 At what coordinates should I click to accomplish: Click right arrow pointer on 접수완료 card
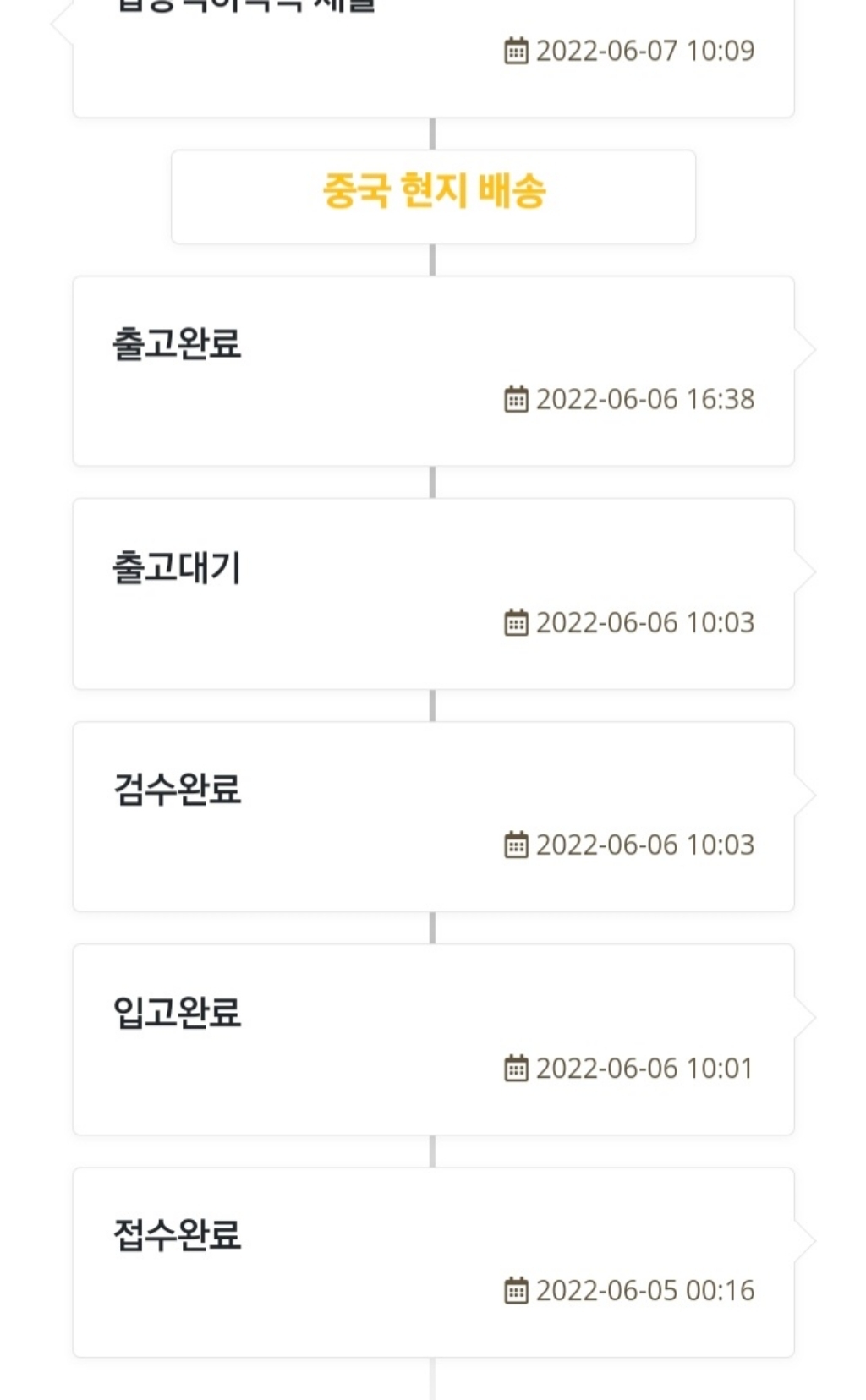click(x=804, y=1241)
